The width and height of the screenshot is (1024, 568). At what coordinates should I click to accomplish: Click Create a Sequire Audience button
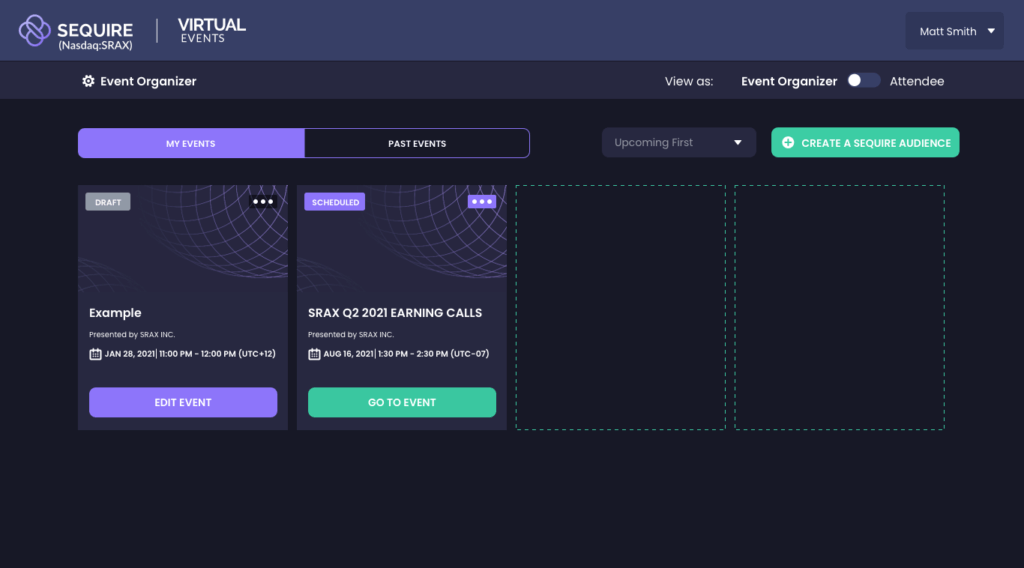click(865, 142)
